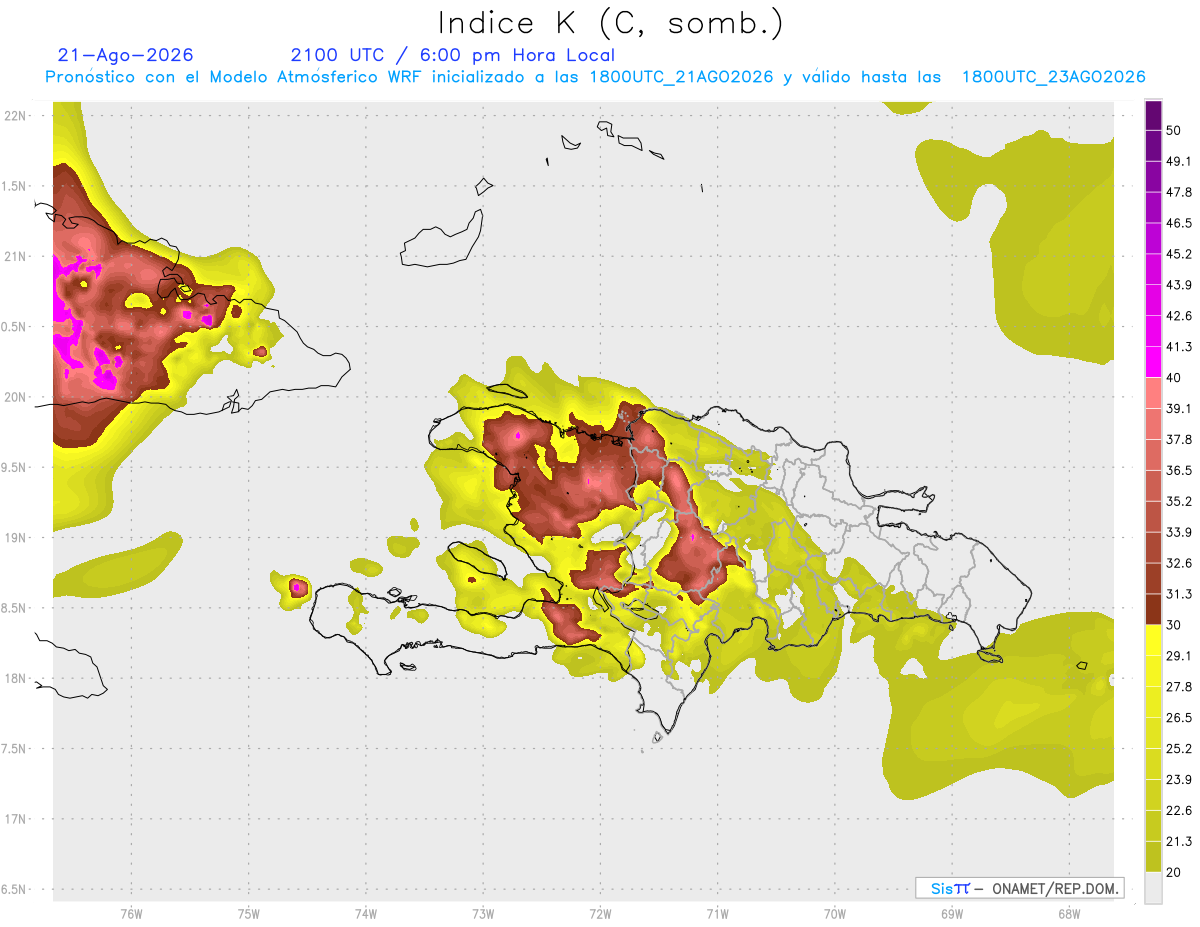This screenshot has height=927, width=1200.
Task: Click the title 'Indice K (C, somb.)'
Action: 611,23
